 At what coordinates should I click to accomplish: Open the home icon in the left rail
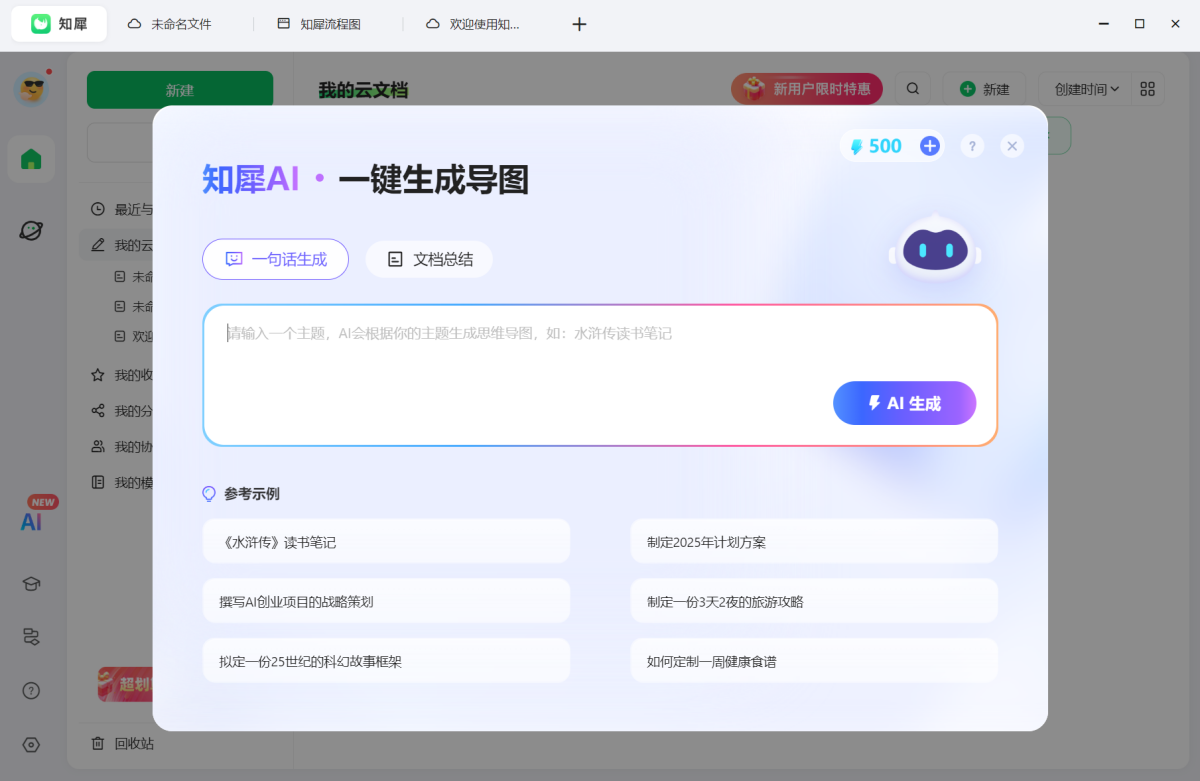point(31,159)
